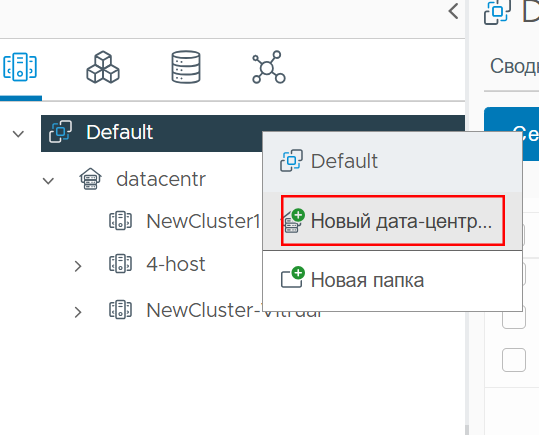Select NewCluster-Vitrual in the tree
Viewport: 539px width, 435px height.
point(234,310)
